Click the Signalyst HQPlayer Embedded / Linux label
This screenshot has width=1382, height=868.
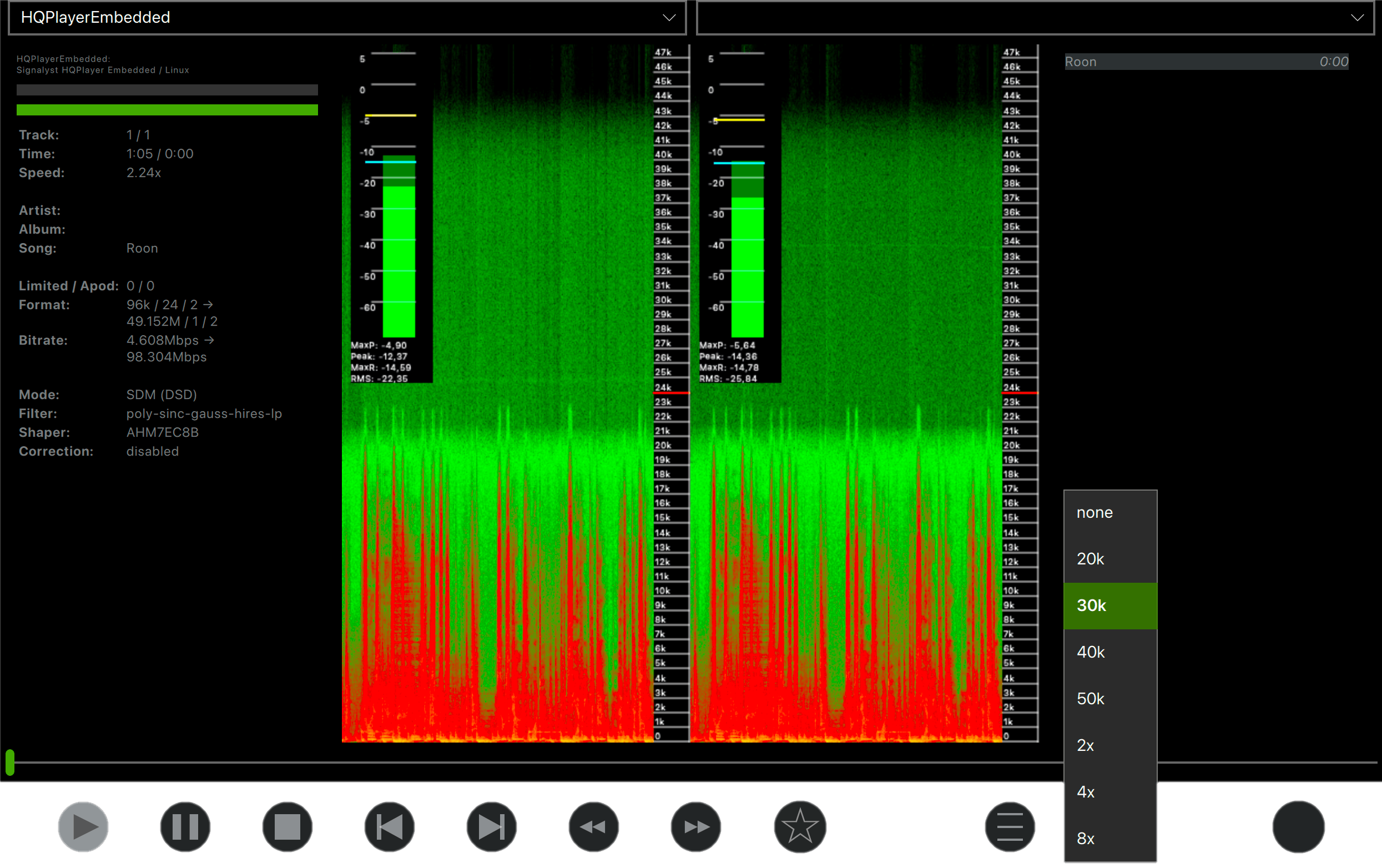[103, 70]
